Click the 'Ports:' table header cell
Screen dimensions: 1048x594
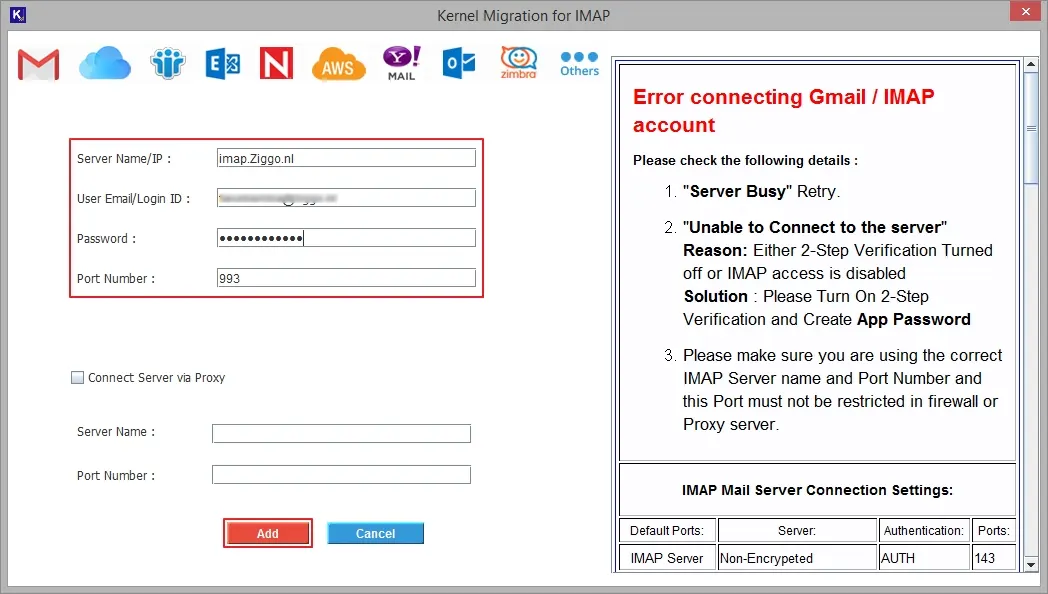coord(994,531)
